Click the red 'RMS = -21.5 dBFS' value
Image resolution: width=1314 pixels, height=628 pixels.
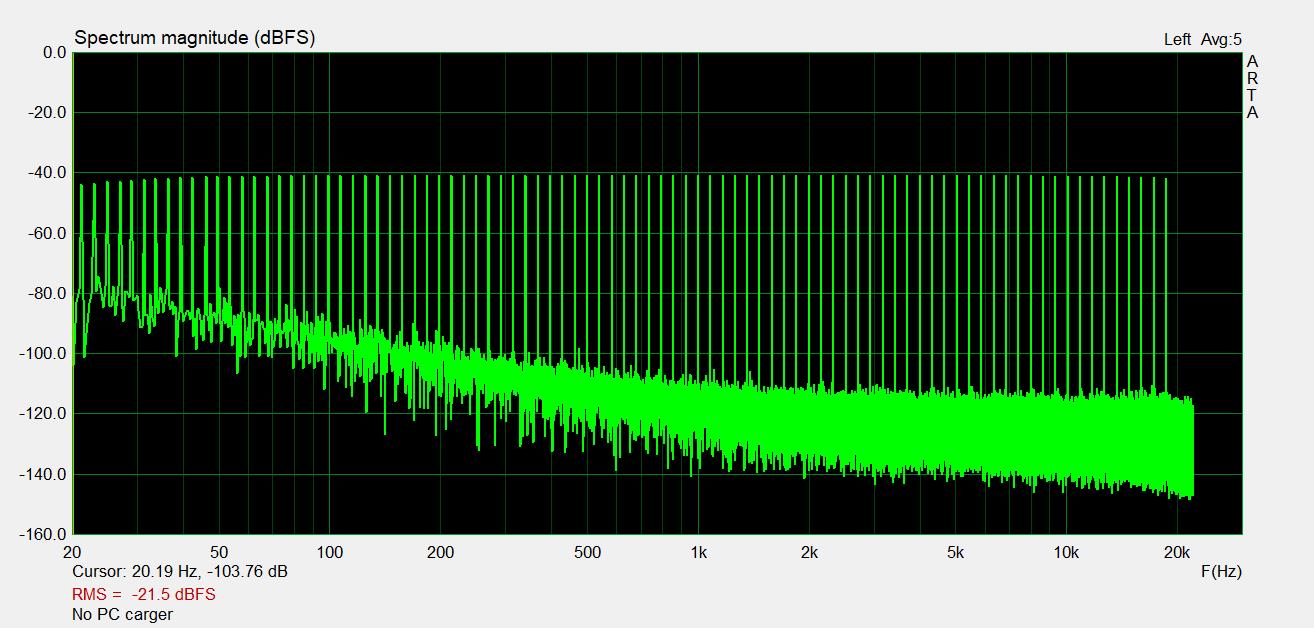tap(144, 594)
